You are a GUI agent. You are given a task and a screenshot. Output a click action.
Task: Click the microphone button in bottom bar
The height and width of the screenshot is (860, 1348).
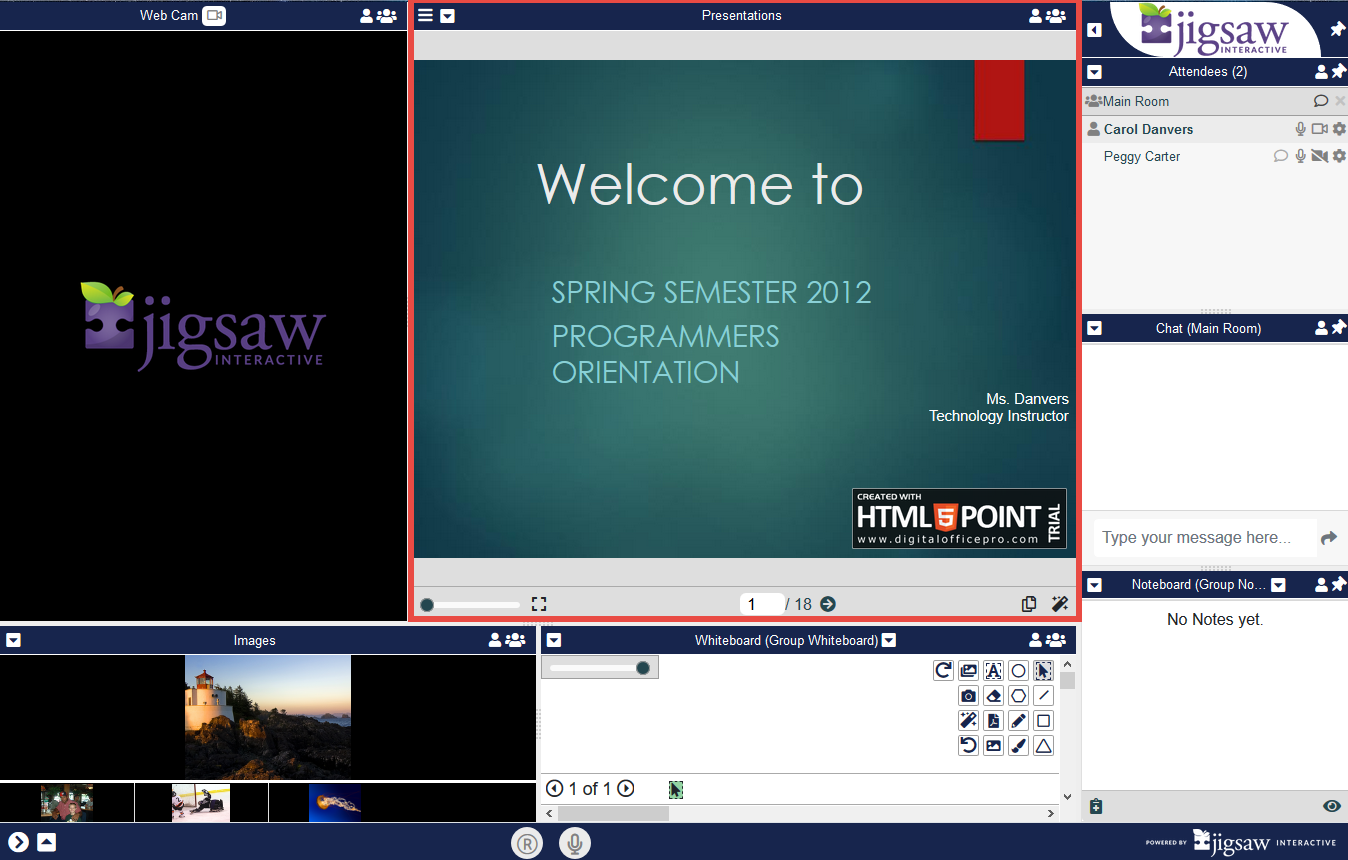coord(574,843)
